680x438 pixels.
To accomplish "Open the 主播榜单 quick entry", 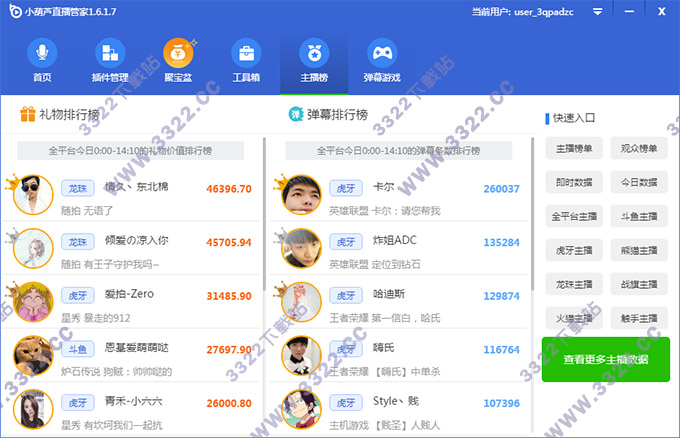I will click(x=575, y=149).
